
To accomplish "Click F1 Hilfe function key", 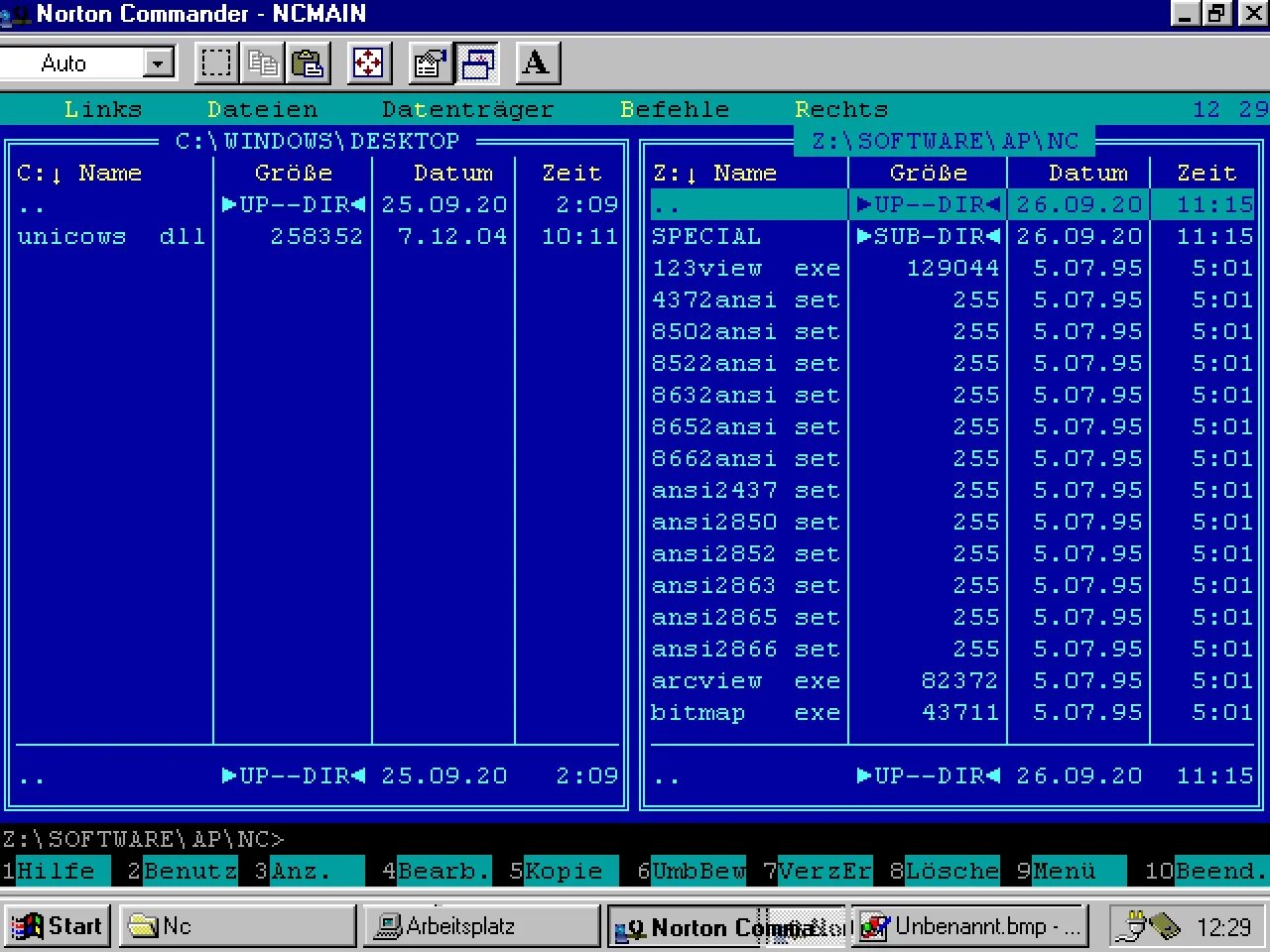I will (56, 871).
